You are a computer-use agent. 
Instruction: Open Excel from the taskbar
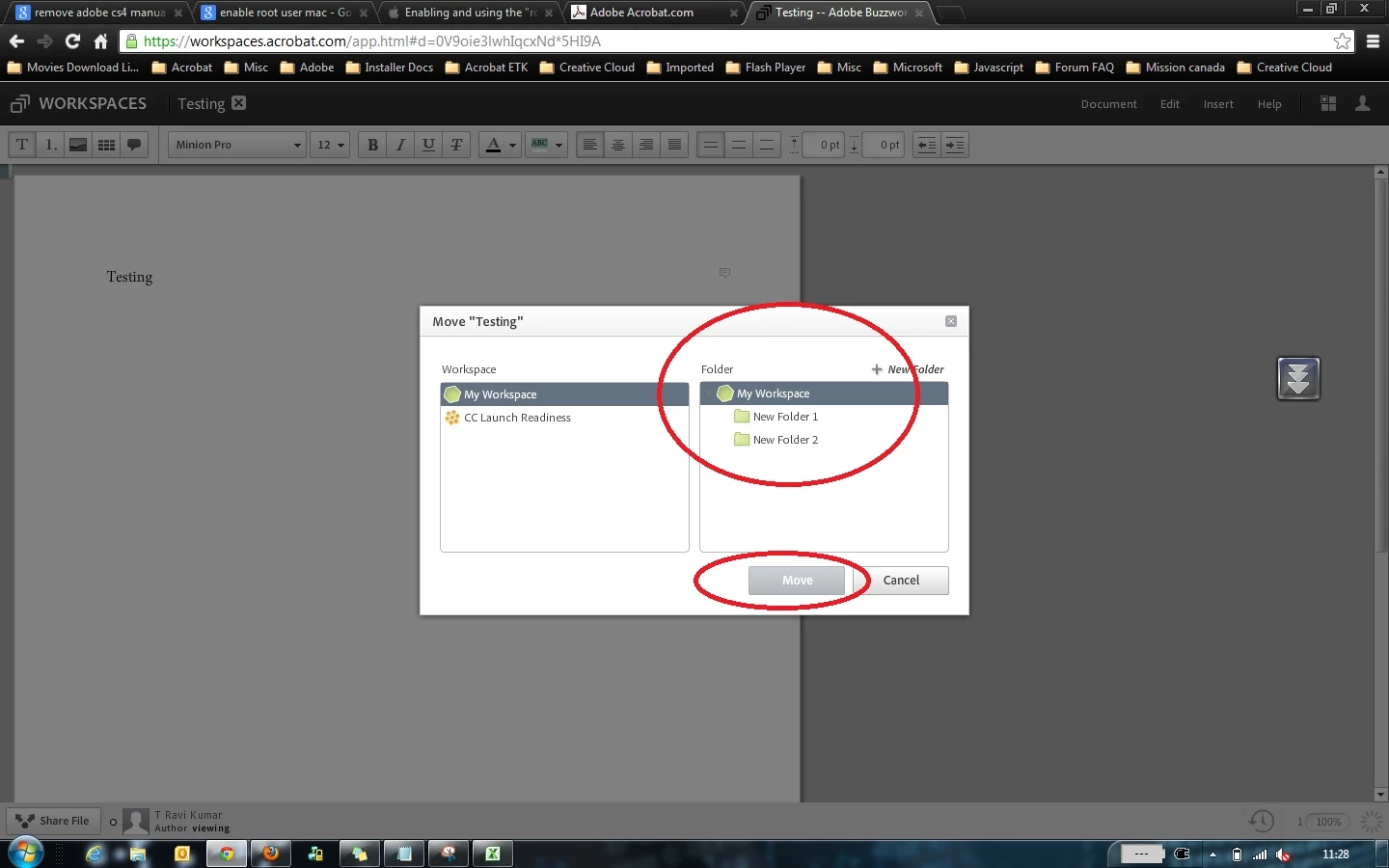[493, 854]
